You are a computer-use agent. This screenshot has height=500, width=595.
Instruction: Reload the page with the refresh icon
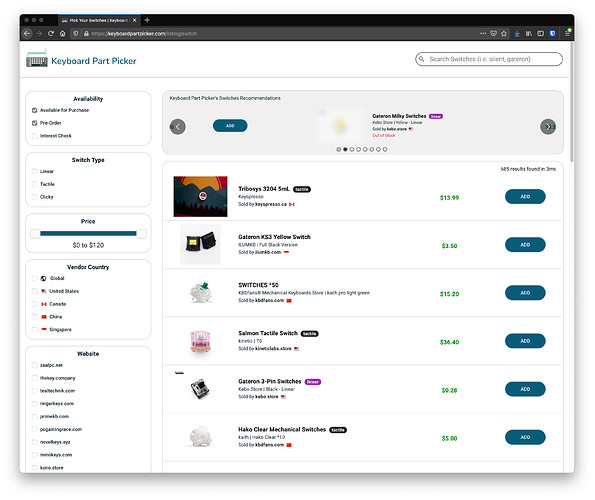click(x=51, y=33)
